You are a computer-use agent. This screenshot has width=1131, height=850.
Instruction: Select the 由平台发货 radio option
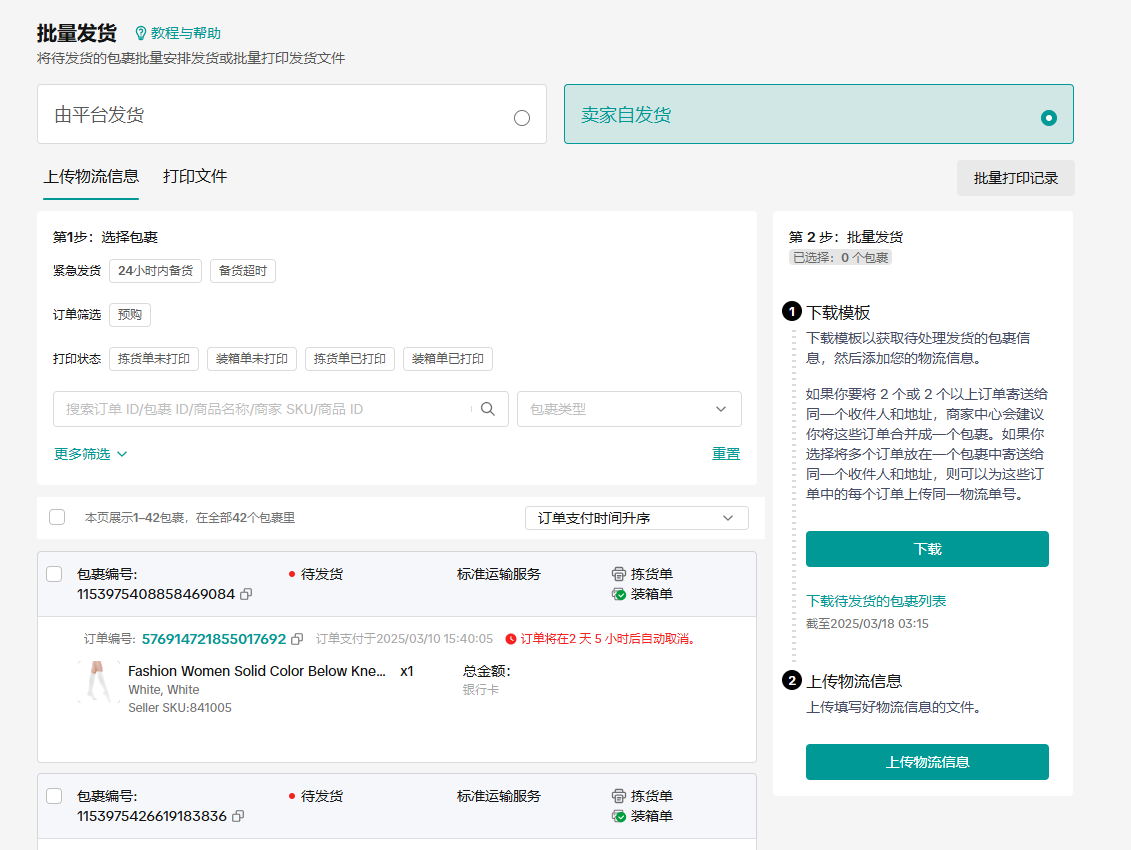[521, 118]
